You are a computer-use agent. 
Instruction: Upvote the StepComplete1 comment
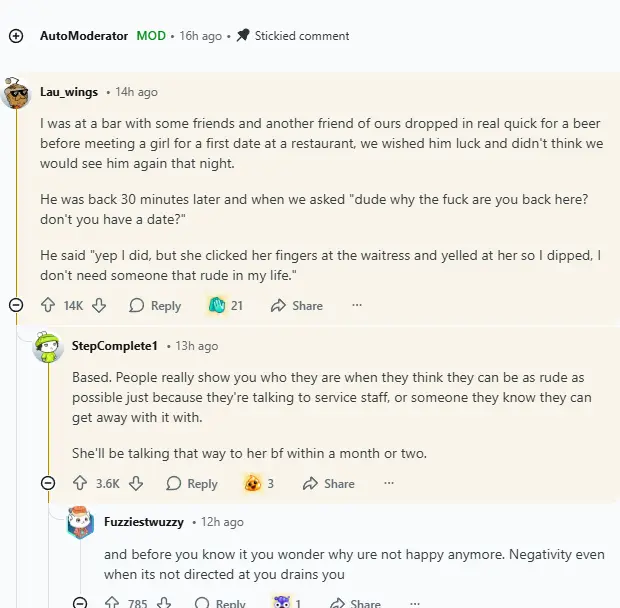80,483
